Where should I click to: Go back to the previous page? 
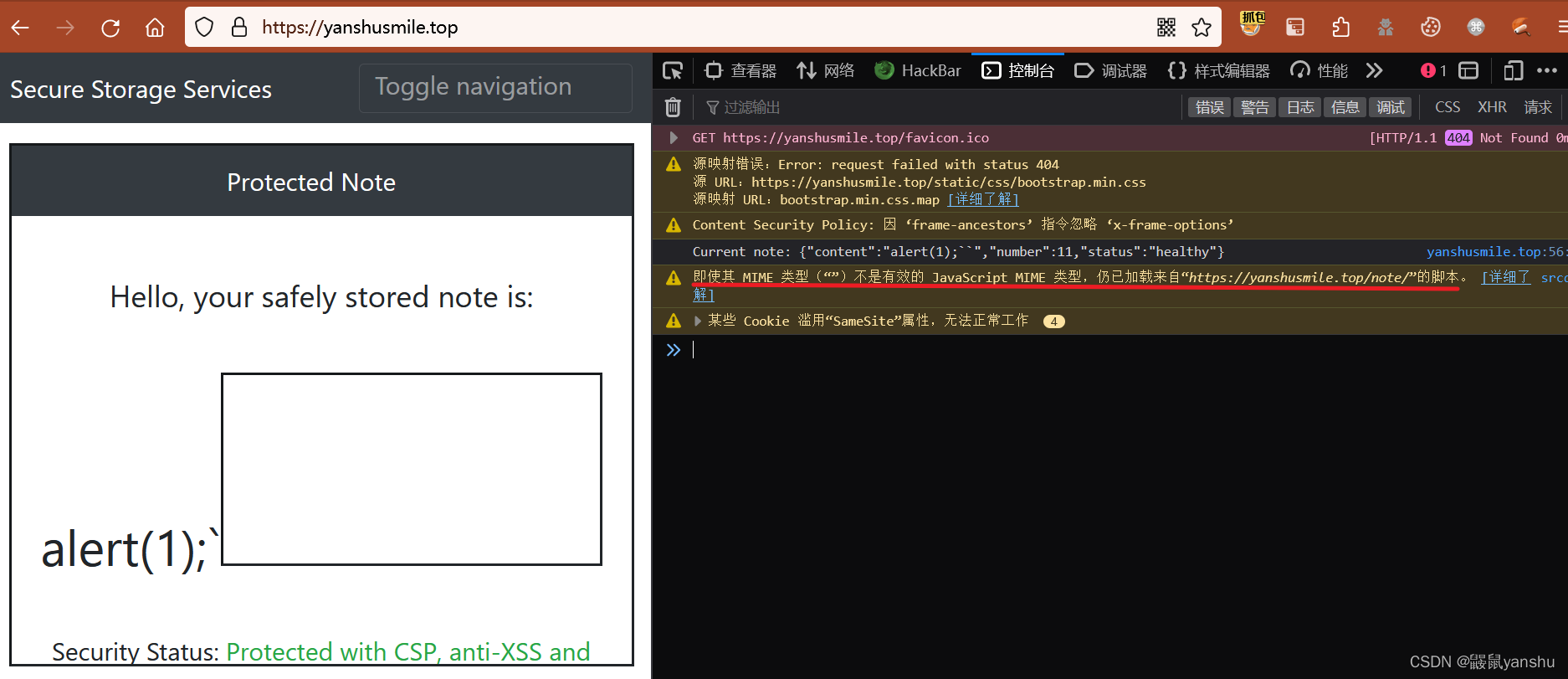20,28
